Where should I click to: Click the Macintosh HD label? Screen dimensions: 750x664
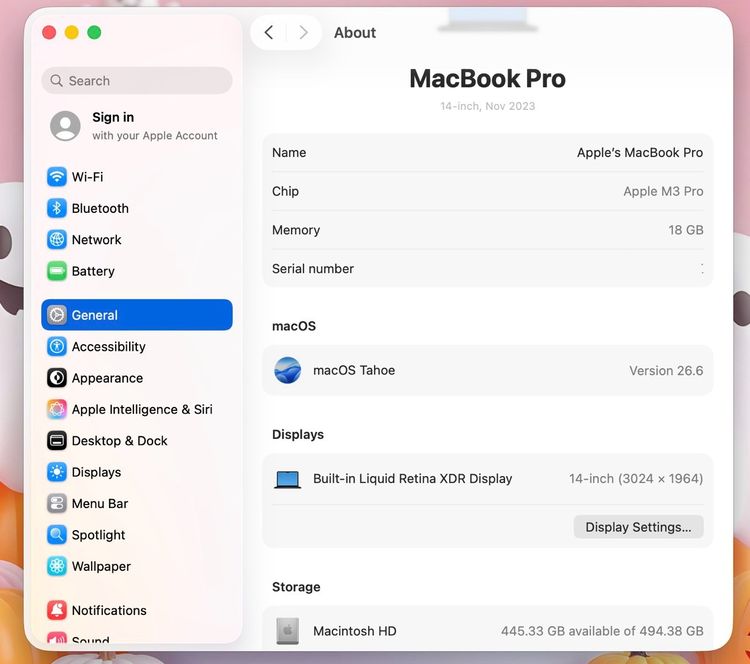(354, 631)
